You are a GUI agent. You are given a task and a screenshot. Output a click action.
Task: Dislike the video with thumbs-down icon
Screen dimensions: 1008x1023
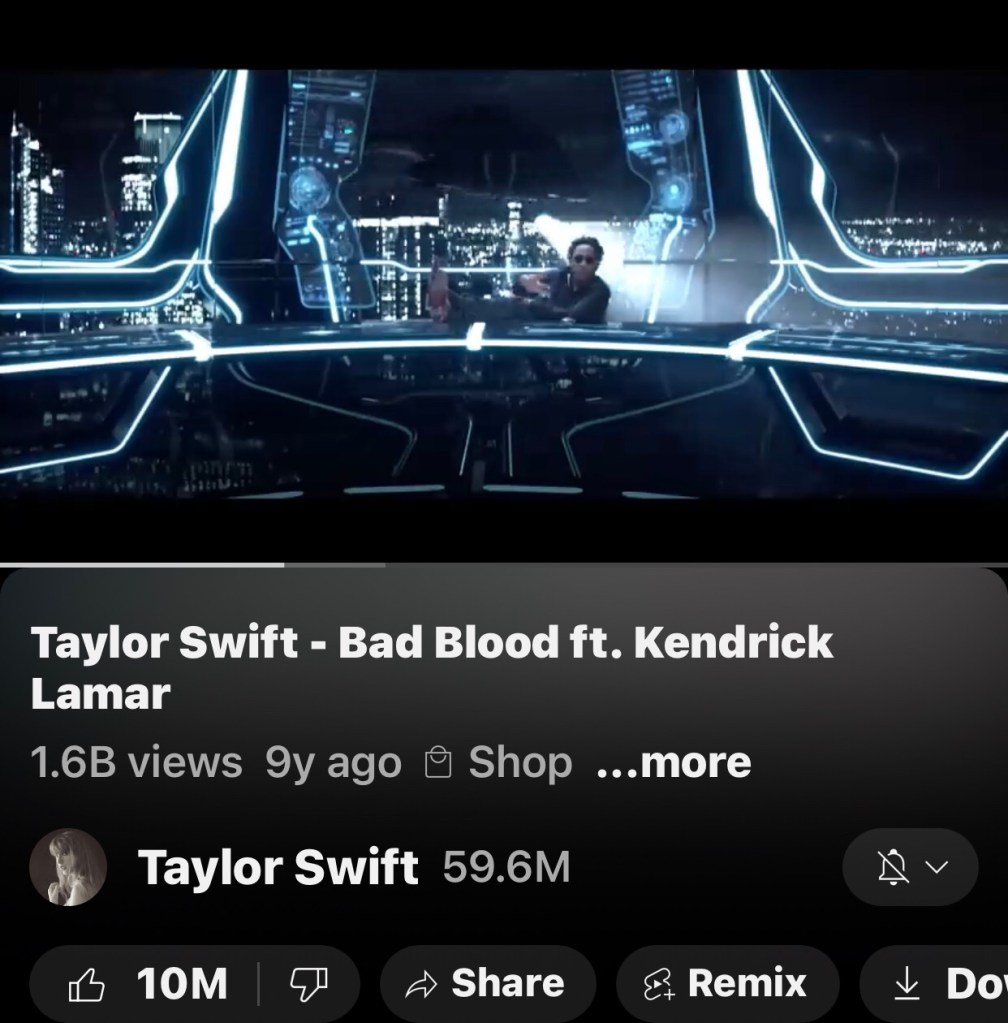click(x=309, y=984)
